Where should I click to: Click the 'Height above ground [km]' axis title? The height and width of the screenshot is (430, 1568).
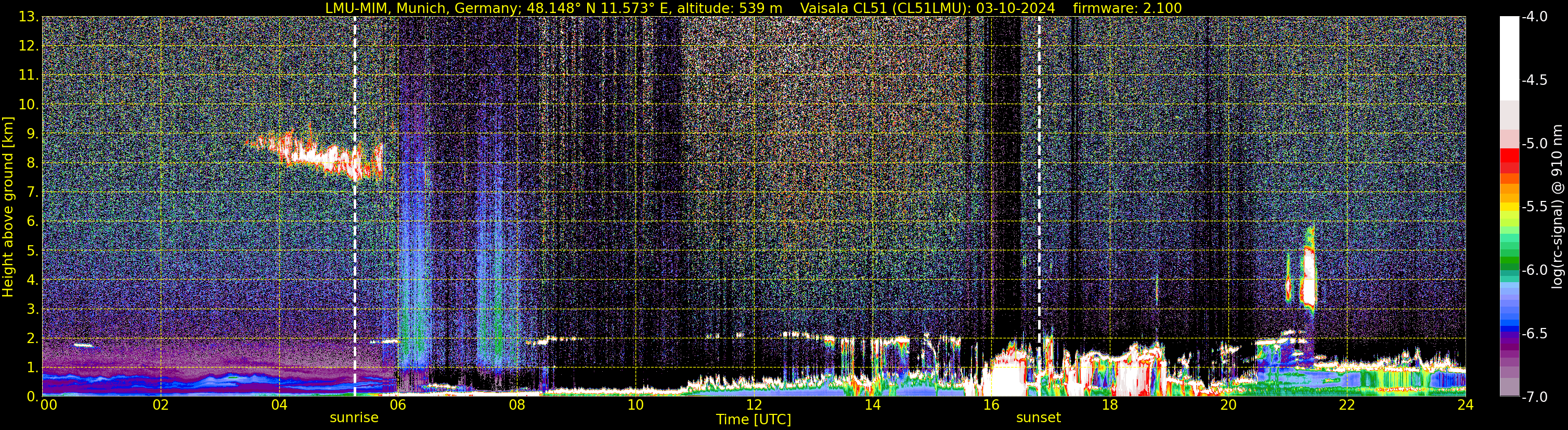tap(8, 207)
